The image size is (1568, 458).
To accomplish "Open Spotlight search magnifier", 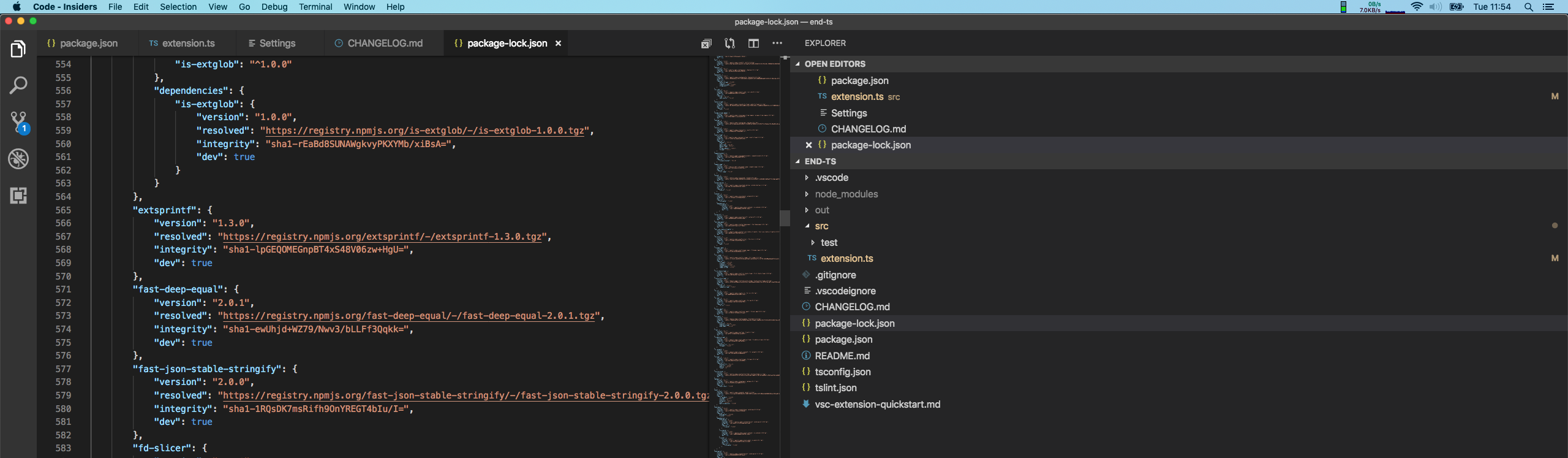I will [x=1529, y=7].
